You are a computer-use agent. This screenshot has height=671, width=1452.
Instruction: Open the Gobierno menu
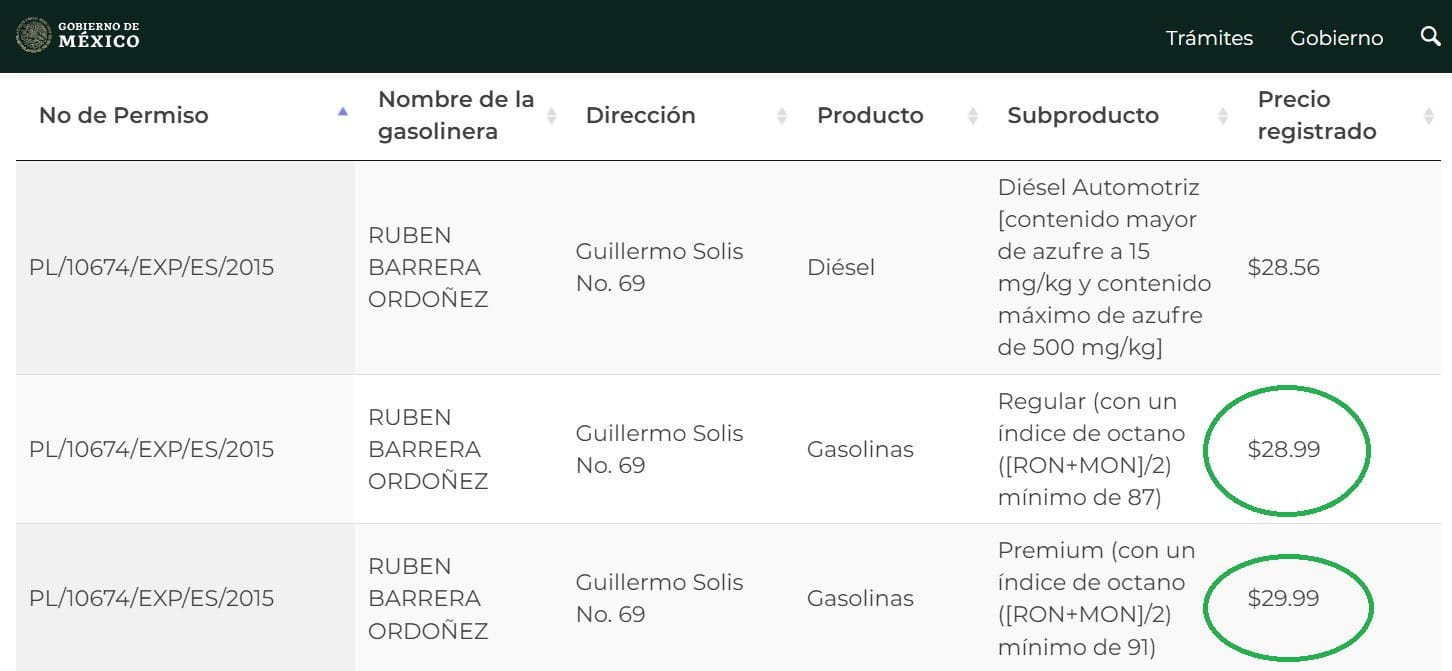click(x=1336, y=38)
